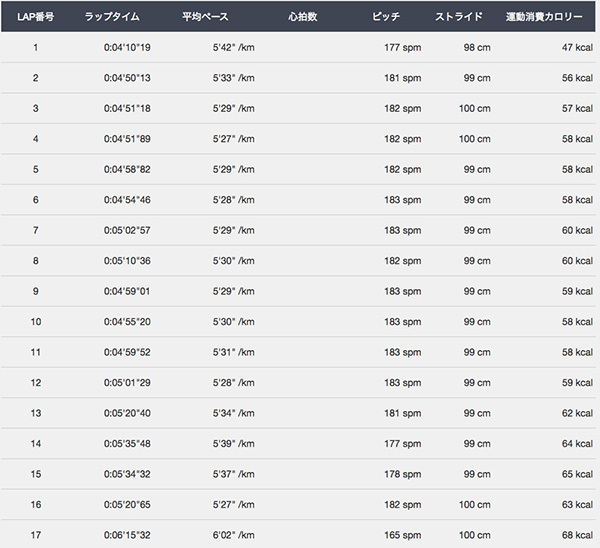600x548 pixels.
Task: Click pace 5'37" /km in lap 15
Action: (233, 474)
